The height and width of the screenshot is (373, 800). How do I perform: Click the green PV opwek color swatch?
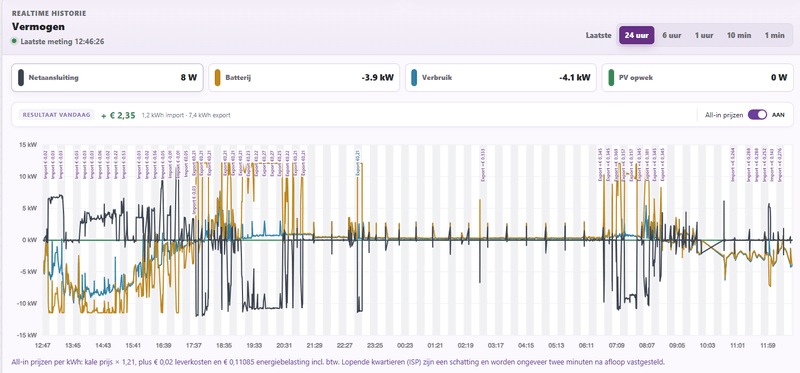click(x=611, y=78)
